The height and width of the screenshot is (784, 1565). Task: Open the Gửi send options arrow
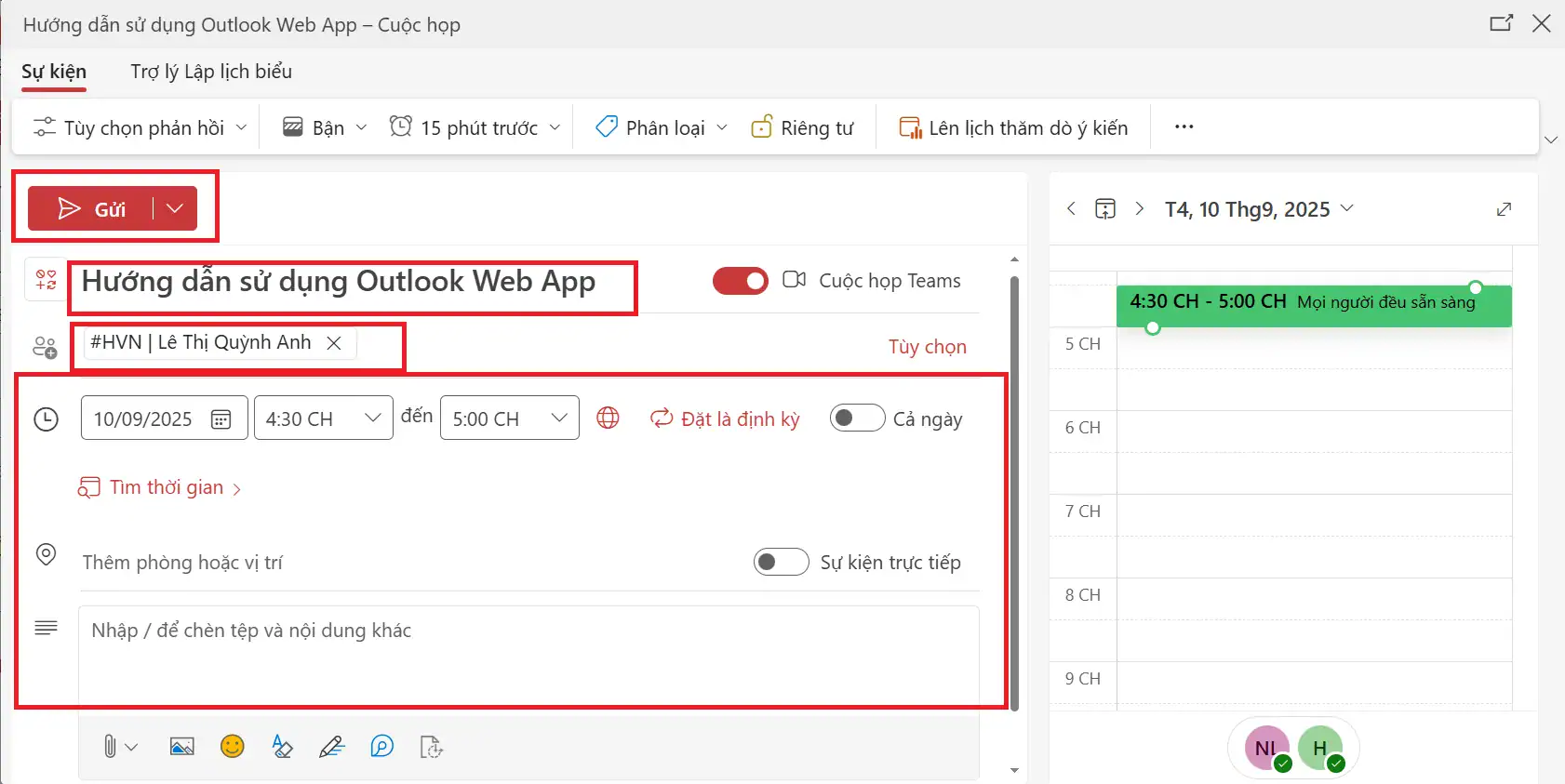click(x=175, y=208)
